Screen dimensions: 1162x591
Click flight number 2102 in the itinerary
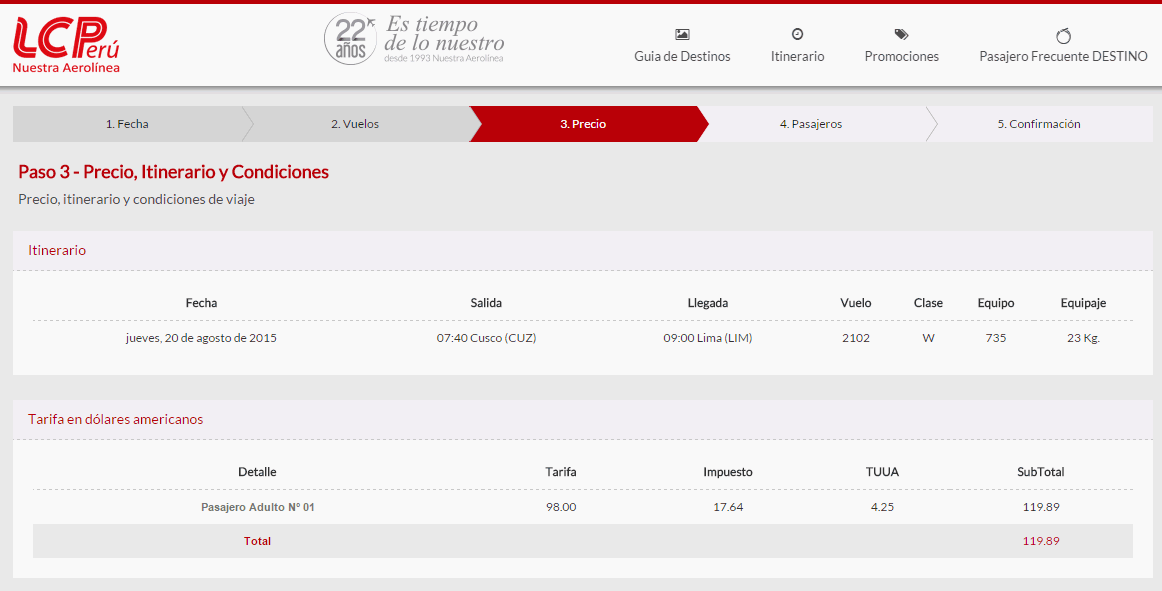pyautogui.click(x=856, y=338)
